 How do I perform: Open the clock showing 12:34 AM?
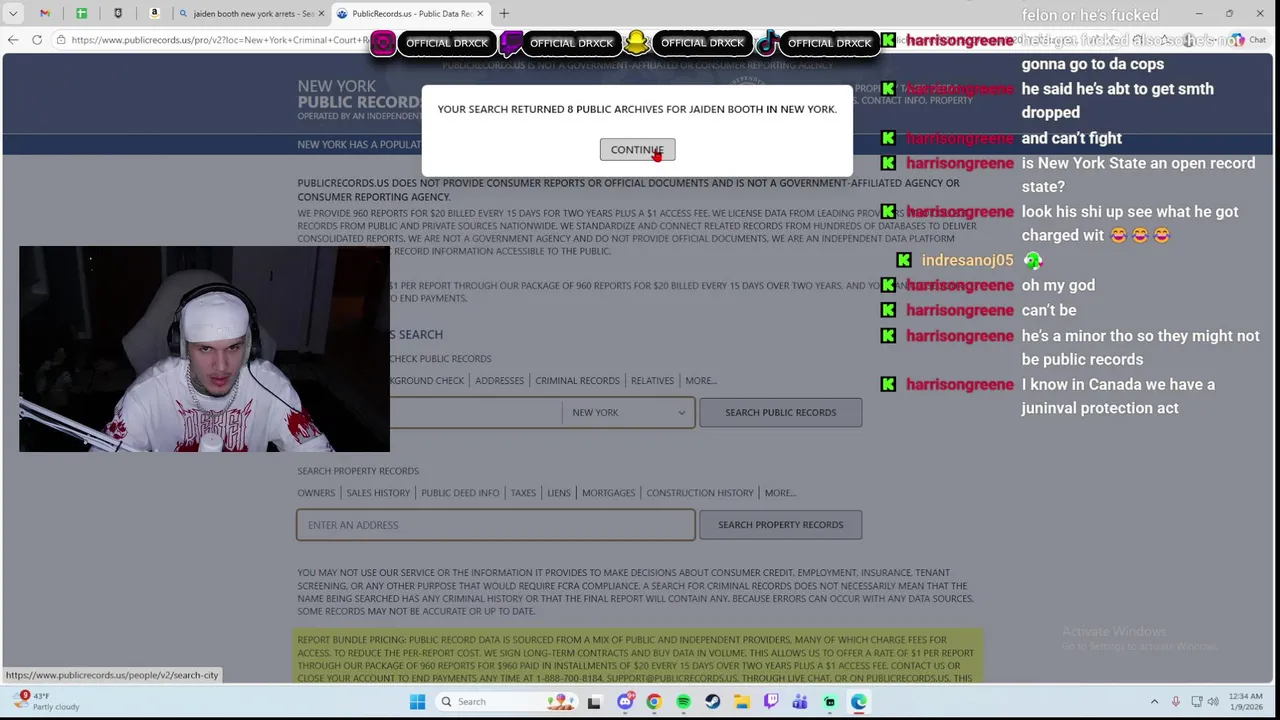(x=1248, y=701)
